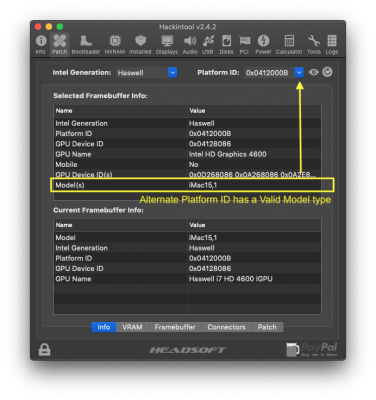Open the NVRAM toolbar section

click(115, 45)
